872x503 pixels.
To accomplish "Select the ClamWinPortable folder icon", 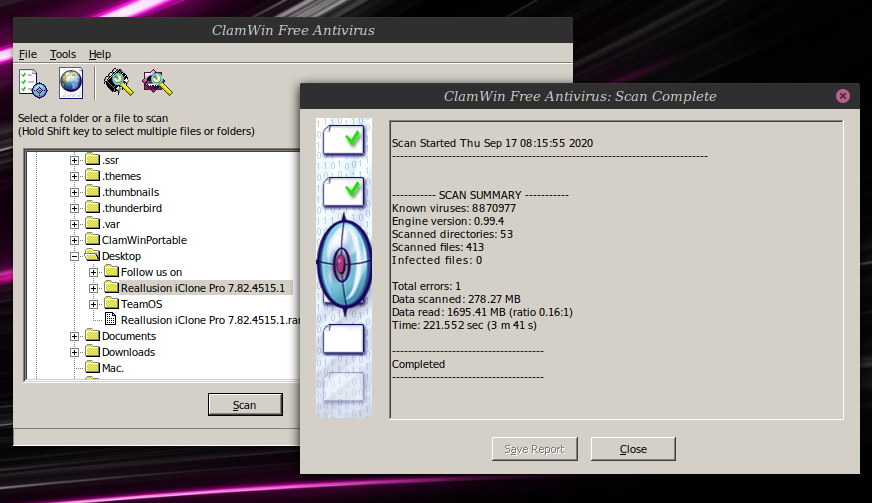I will coord(92,240).
